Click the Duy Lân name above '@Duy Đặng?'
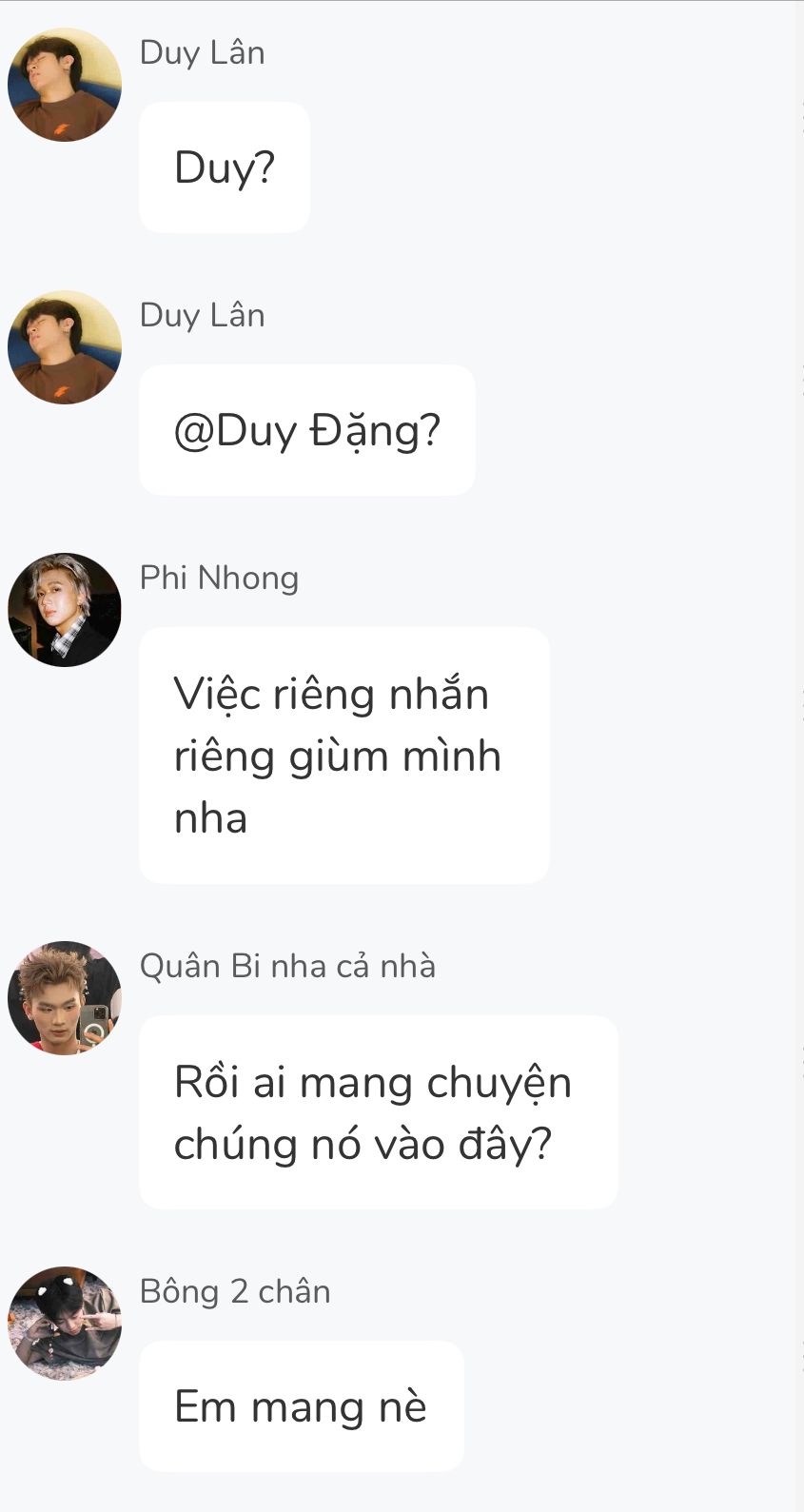The width and height of the screenshot is (804, 1512). point(202,315)
